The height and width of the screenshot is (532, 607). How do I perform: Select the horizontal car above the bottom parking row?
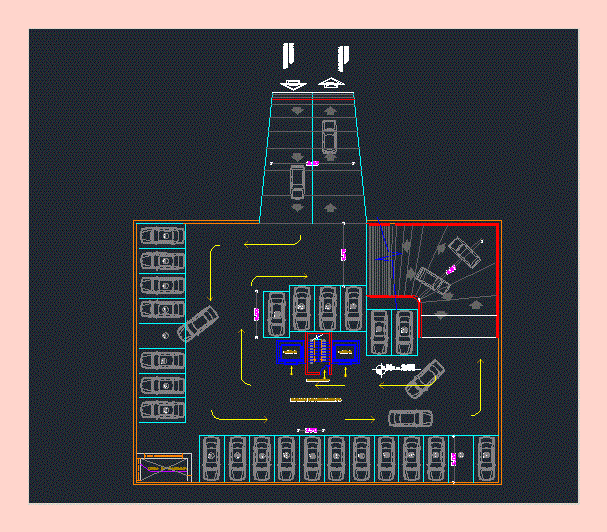[x=410, y=418]
